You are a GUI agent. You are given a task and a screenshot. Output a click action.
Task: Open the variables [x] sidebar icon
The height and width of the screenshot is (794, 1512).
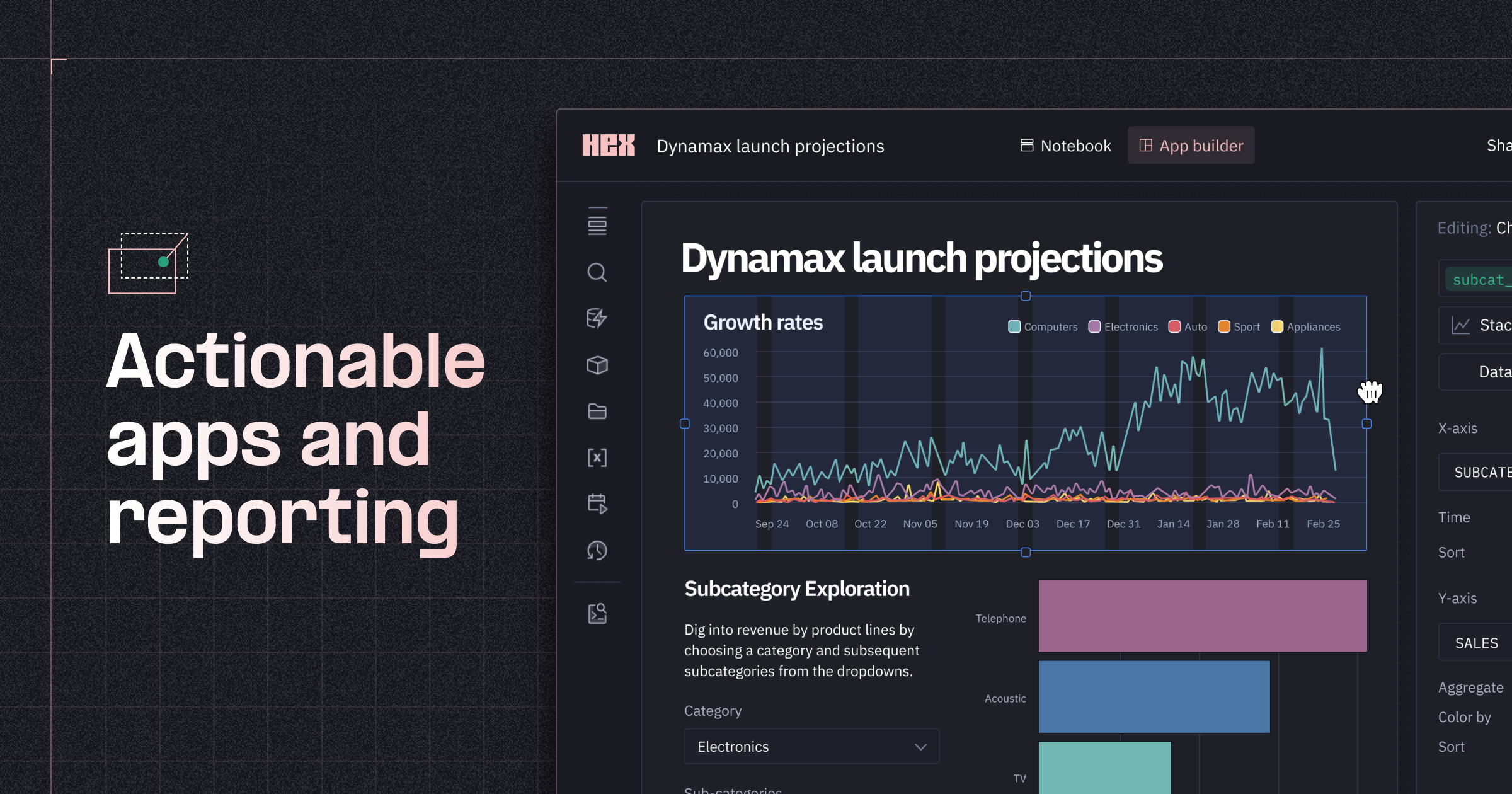point(597,457)
